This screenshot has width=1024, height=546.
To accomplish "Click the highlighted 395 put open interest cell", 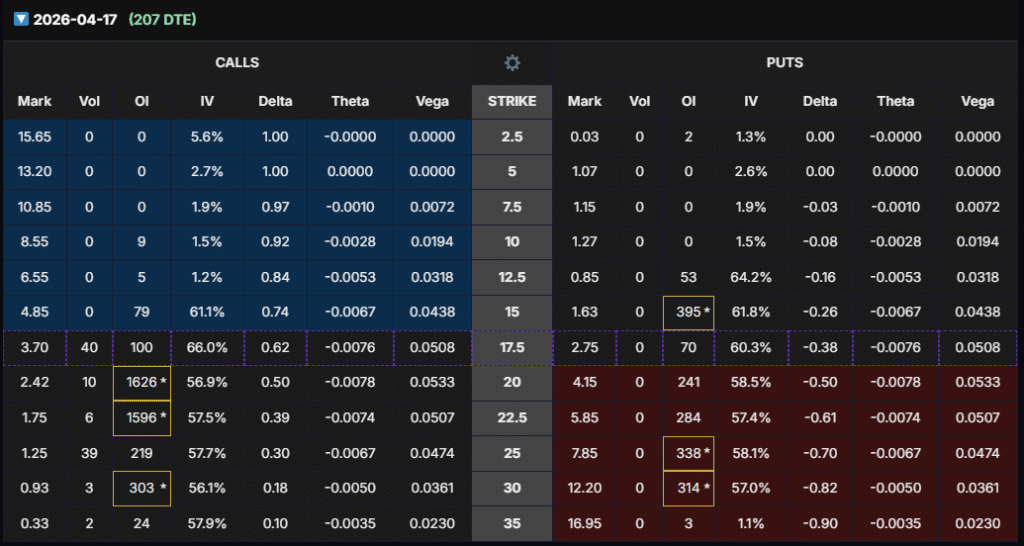I will [x=688, y=312].
